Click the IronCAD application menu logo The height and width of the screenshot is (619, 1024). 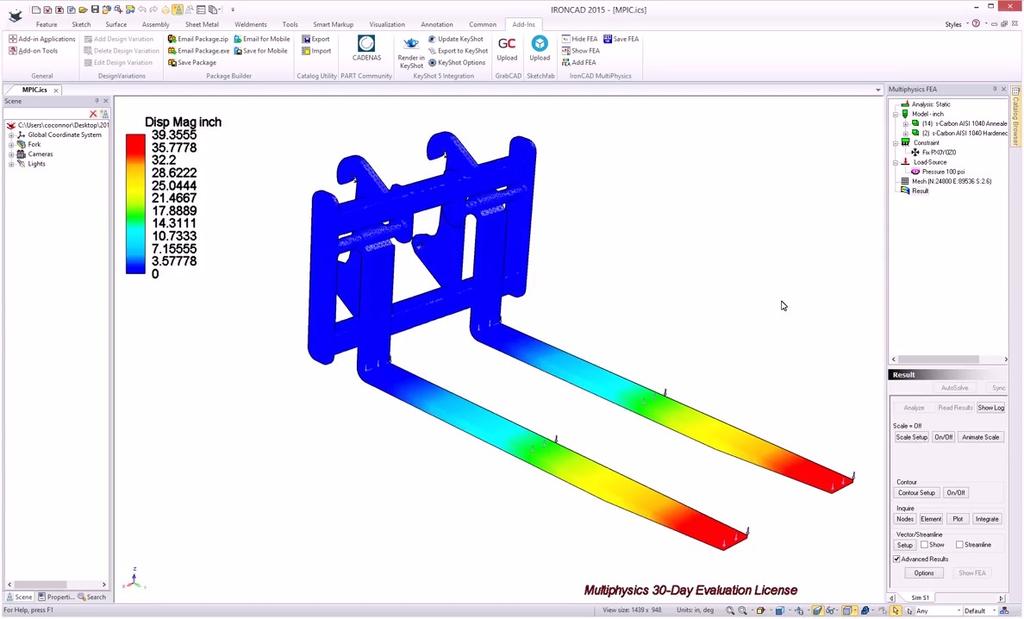click(14, 14)
